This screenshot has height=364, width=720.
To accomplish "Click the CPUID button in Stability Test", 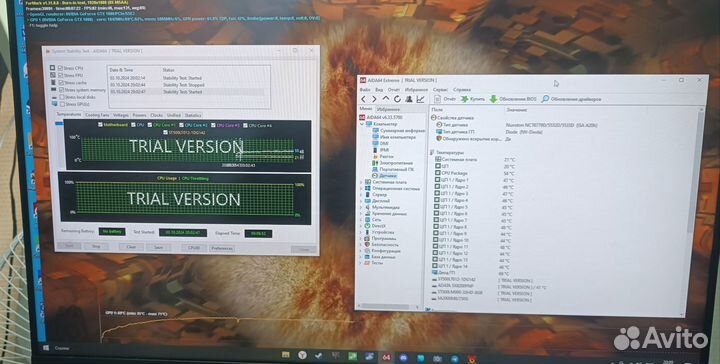I will (194, 248).
